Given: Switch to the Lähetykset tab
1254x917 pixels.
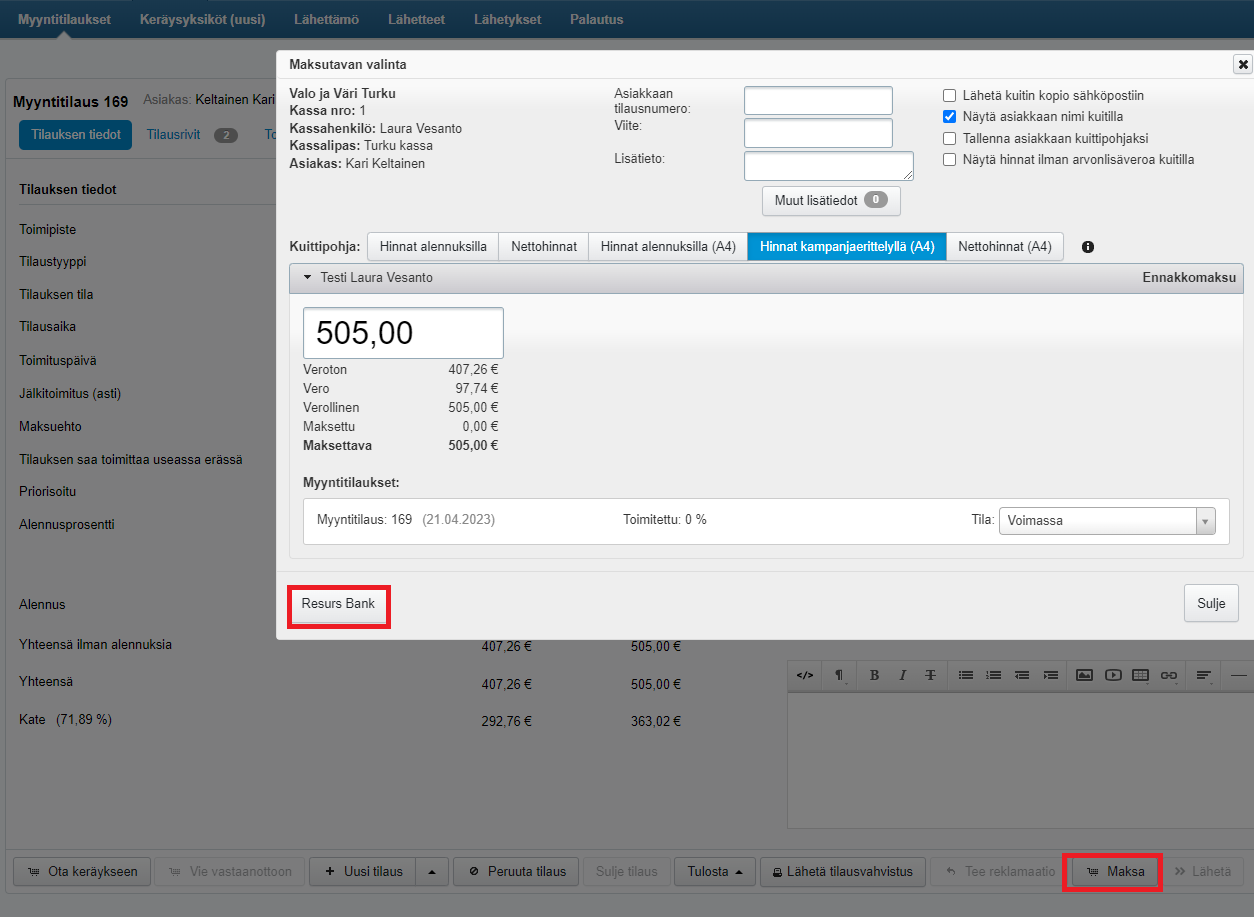Looking at the screenshot, I should click(x=507, y=19).
